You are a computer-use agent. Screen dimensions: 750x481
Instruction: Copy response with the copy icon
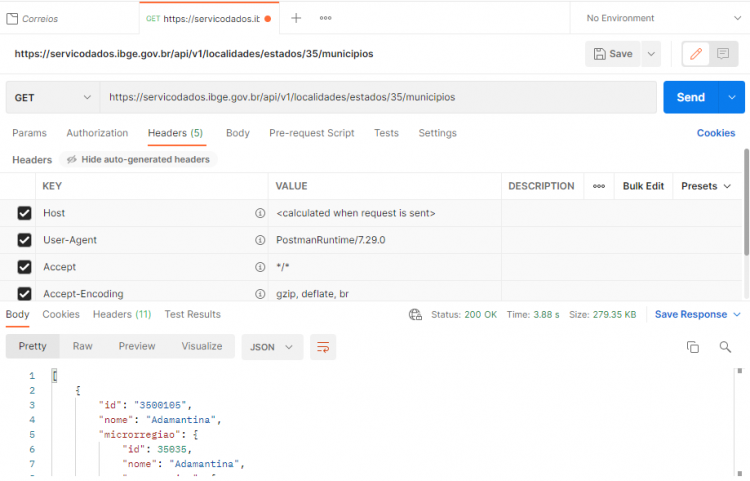693,347
